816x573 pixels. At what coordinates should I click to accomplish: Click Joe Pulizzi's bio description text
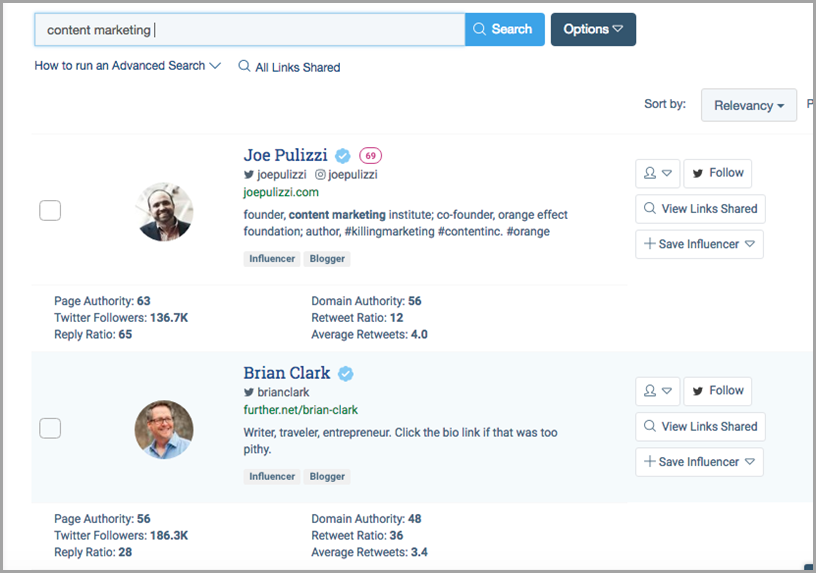[x=405, y=223]
